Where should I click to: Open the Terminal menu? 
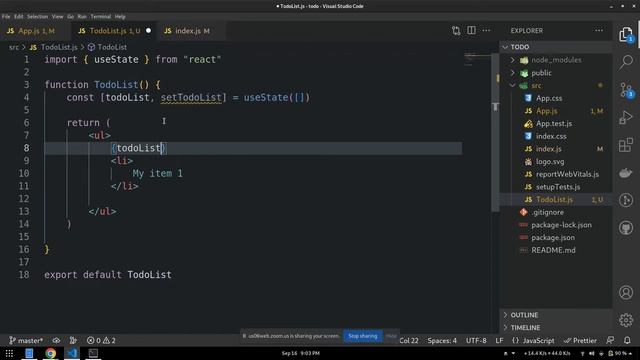click(101, 17)
